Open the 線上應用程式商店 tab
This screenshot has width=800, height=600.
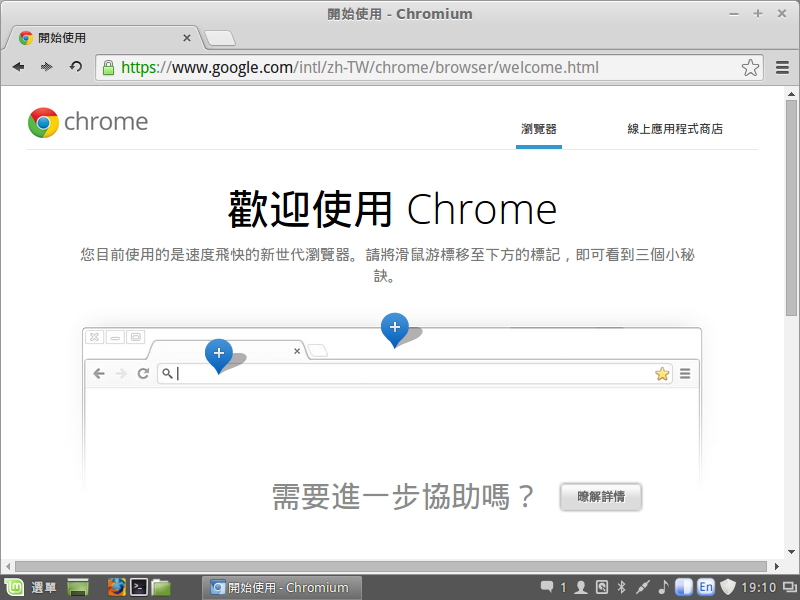674,129
